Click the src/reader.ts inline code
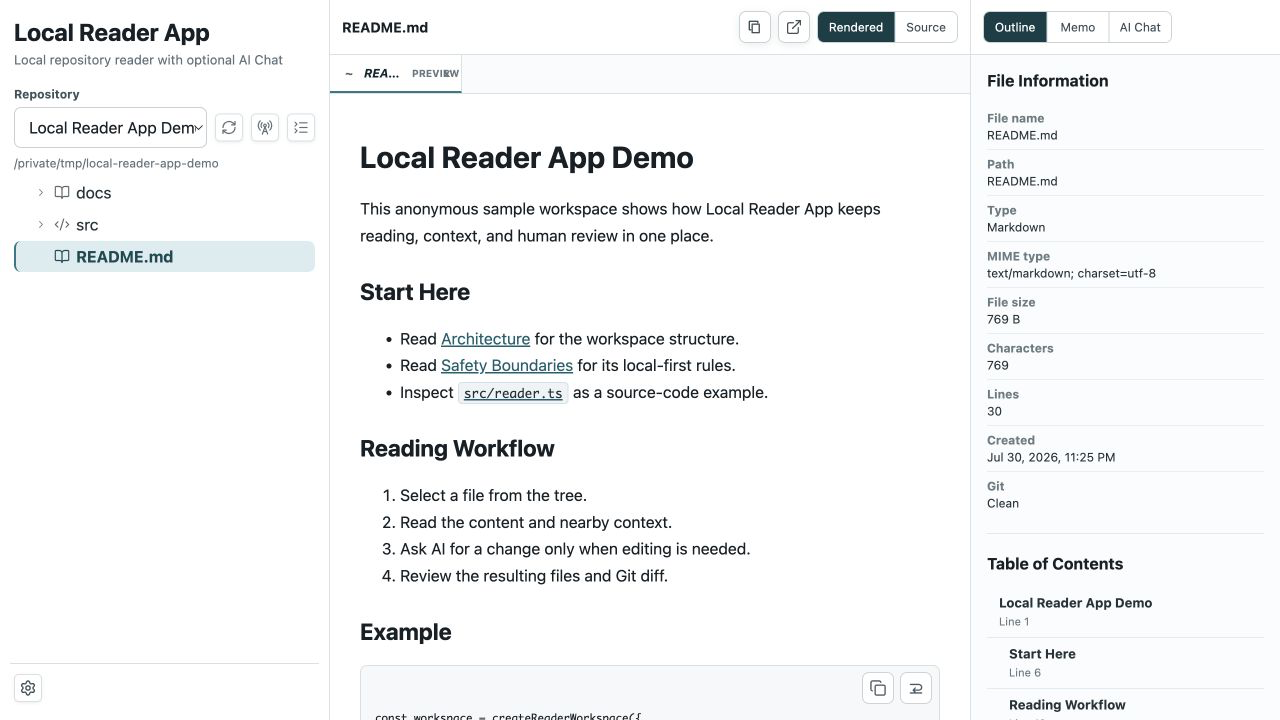The height and width of the screenshot is (720, 1280). pyautogui.click(x=513, y=393)
